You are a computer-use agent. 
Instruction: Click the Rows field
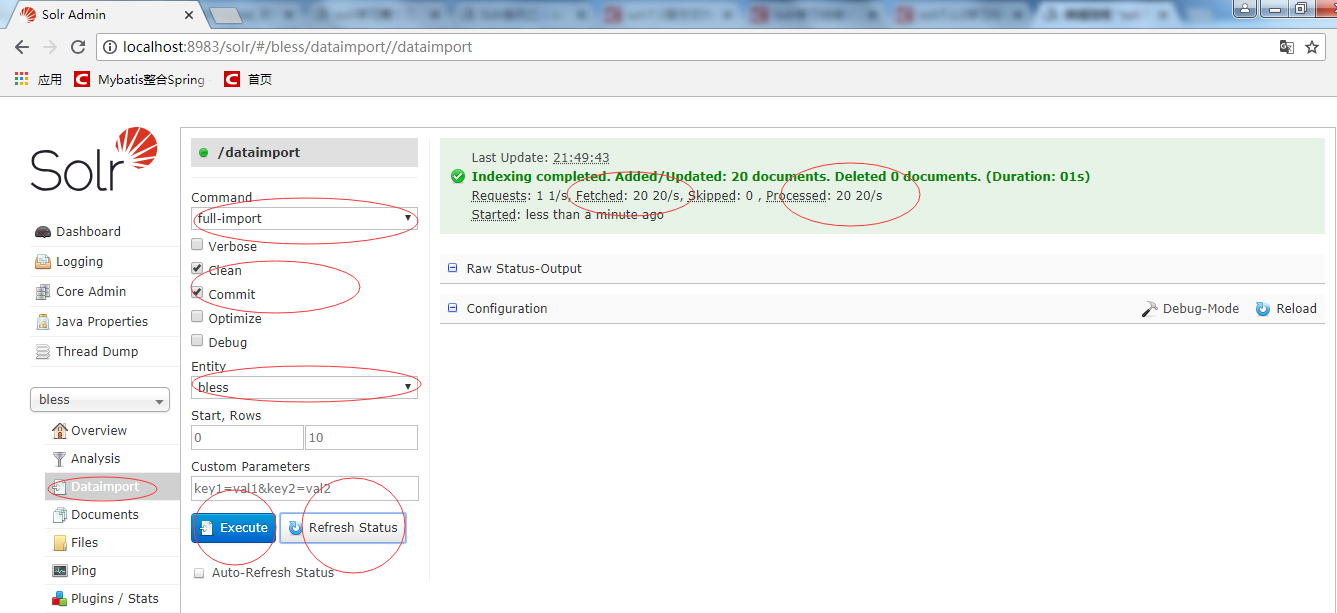point(361,438)
